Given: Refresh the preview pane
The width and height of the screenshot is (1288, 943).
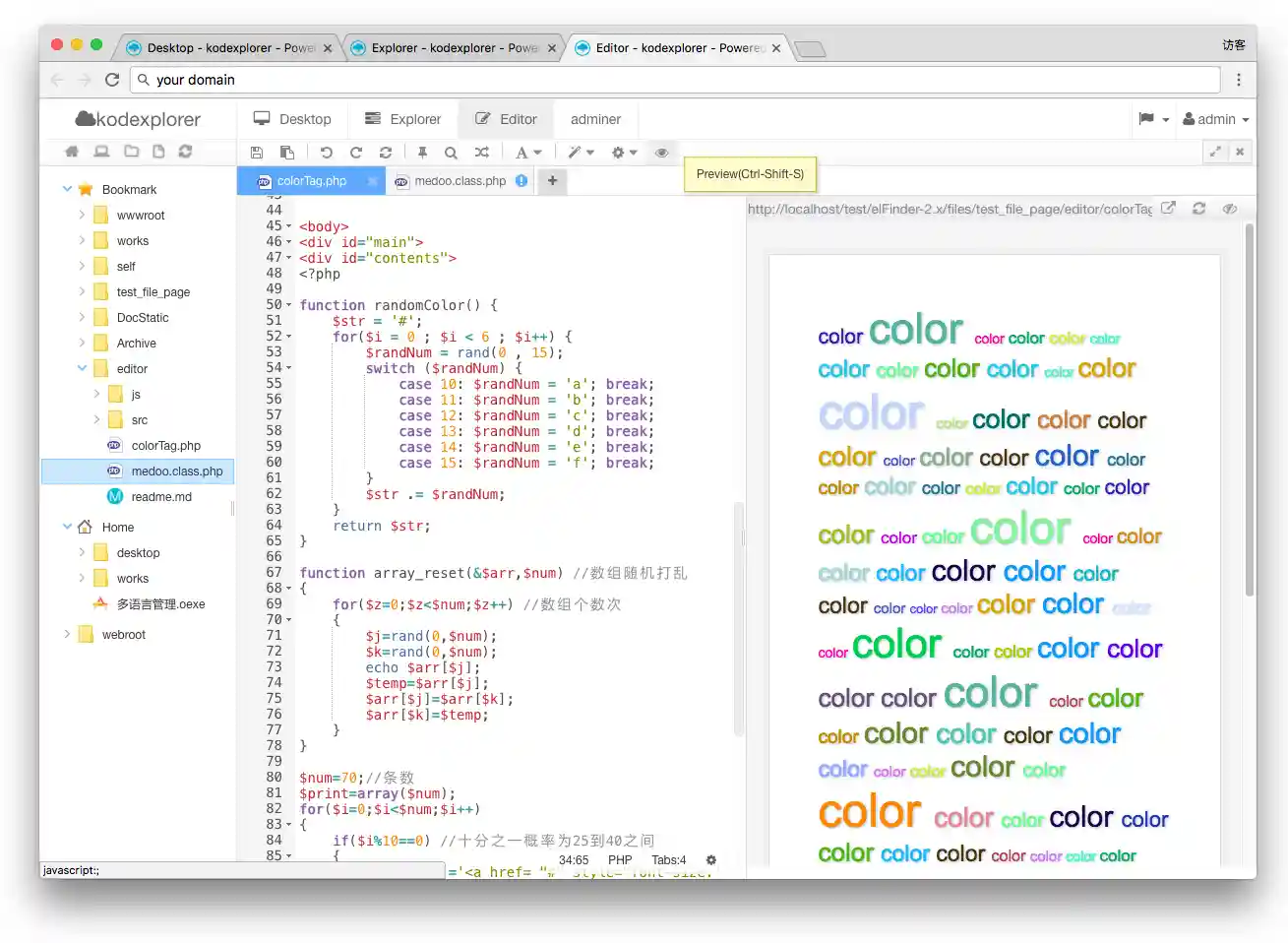Looking at the screenshot, I should pyautogui.click(x=1198, y=209).
